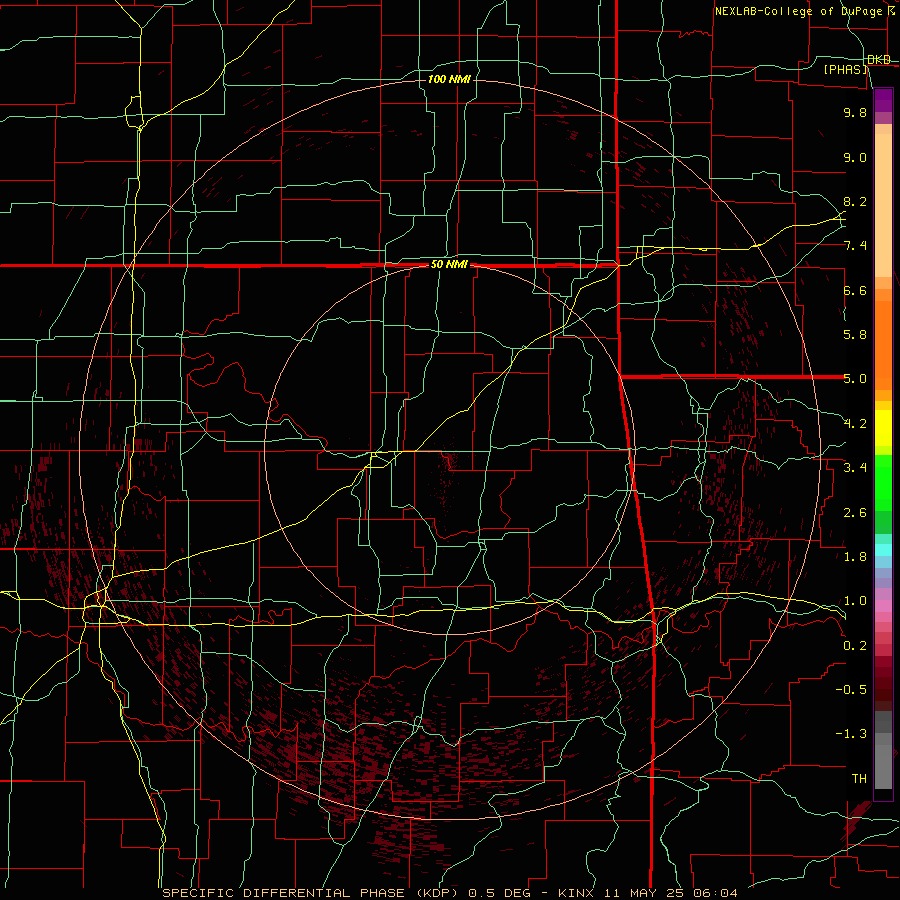This screenshot has height=900, width=900.
Task: Click the -0.5 value on the color scale
Action: [x=851, y=690]
